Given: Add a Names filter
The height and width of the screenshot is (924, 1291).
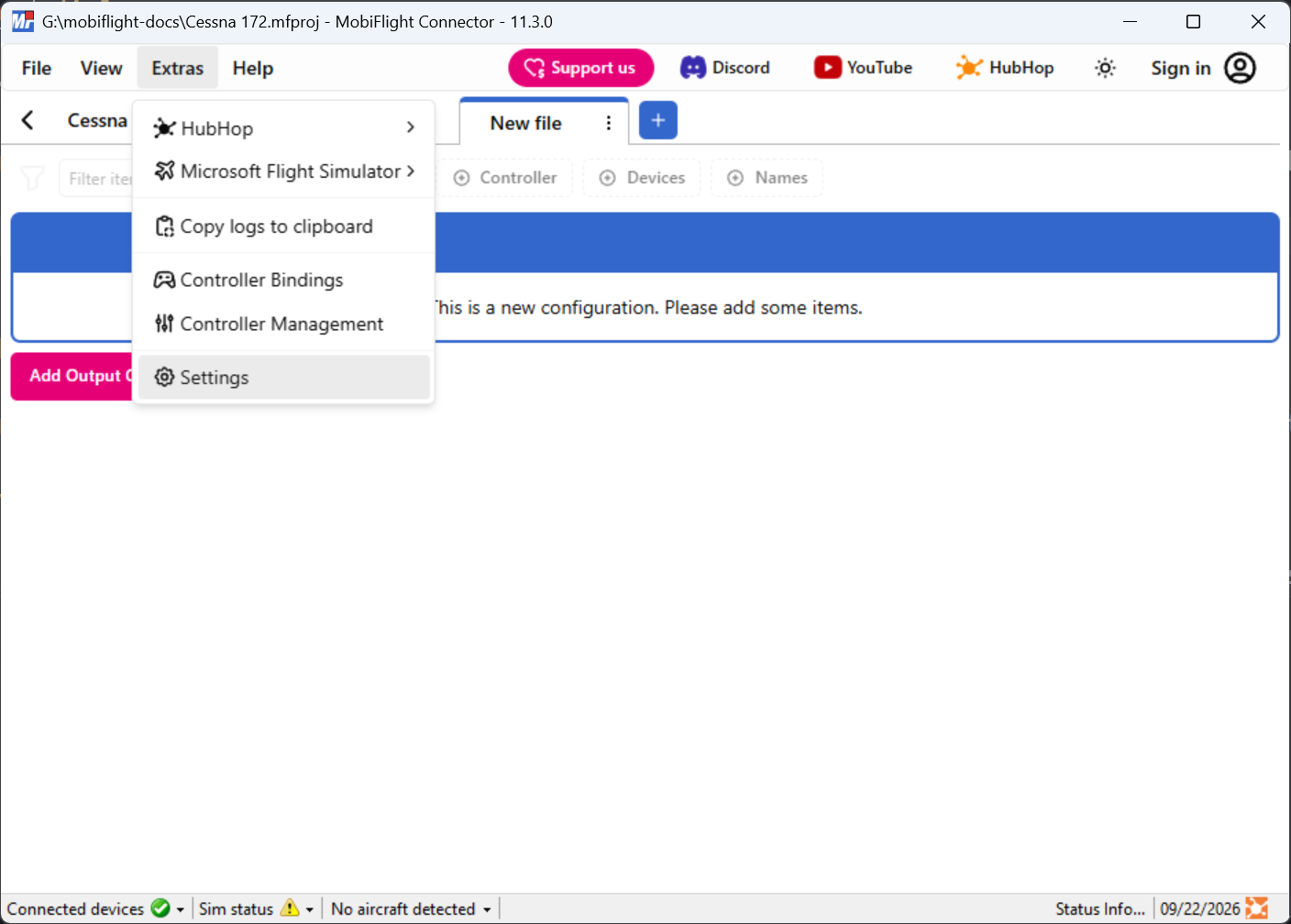Looking at the screenshot, I should click(x=767, y=178).
